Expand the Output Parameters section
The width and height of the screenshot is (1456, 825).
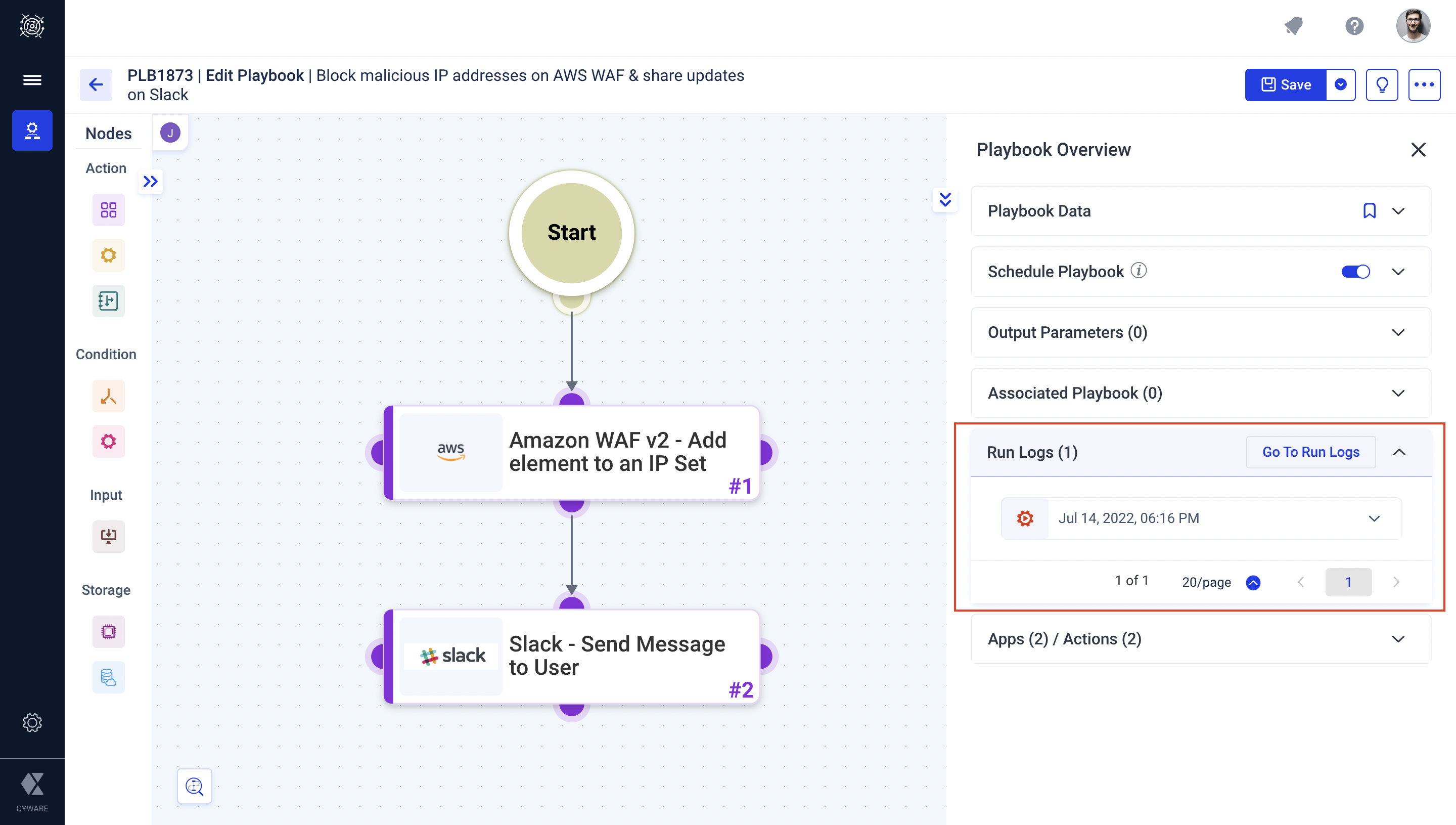[x=1398, y=333]
